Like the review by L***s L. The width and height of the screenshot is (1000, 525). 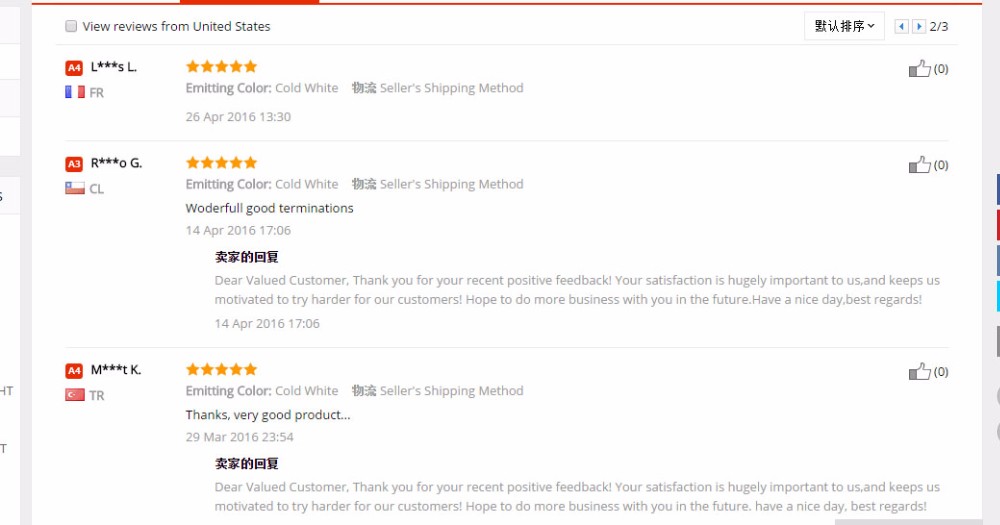(919, 69)
